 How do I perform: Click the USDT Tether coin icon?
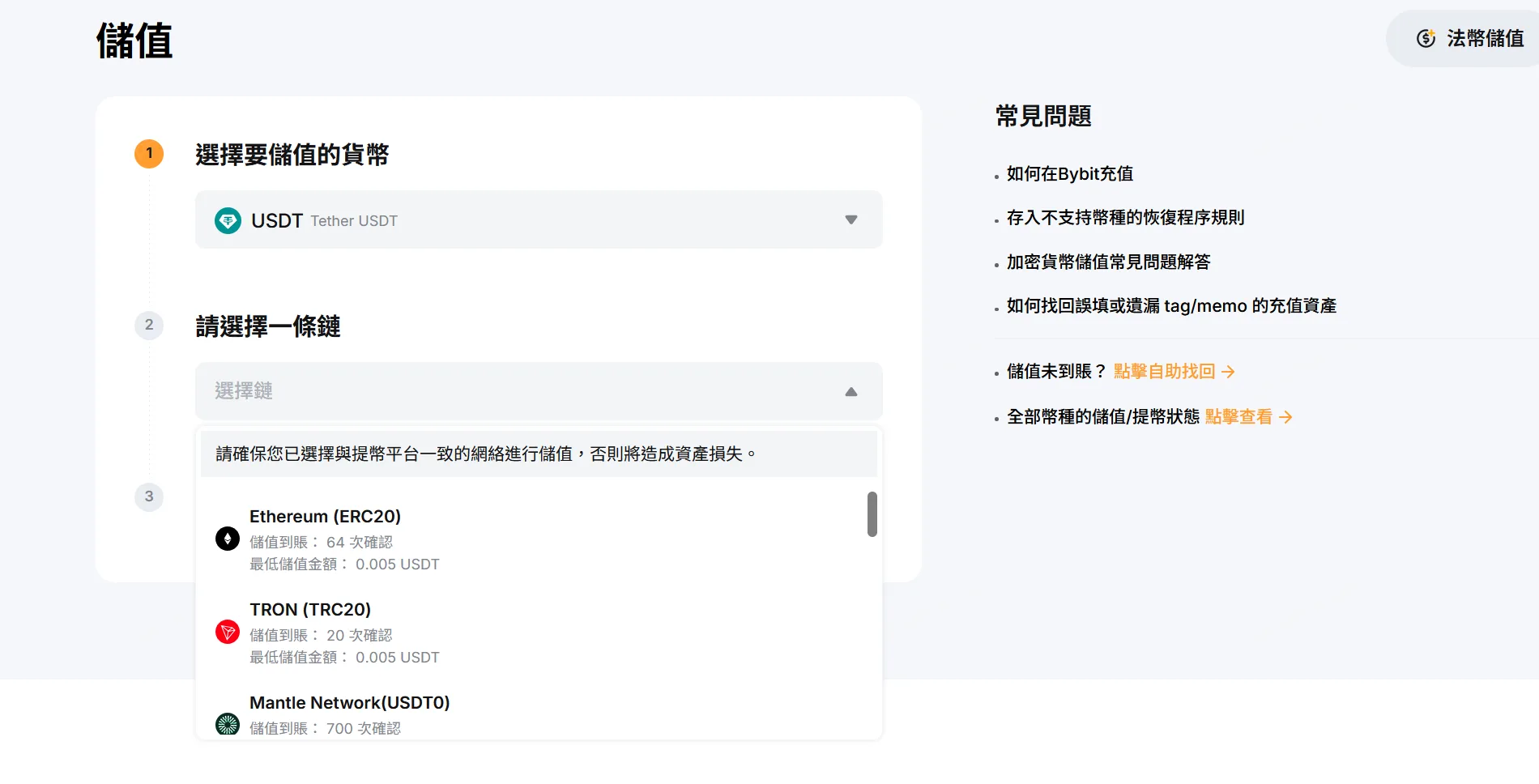(228, 220)
